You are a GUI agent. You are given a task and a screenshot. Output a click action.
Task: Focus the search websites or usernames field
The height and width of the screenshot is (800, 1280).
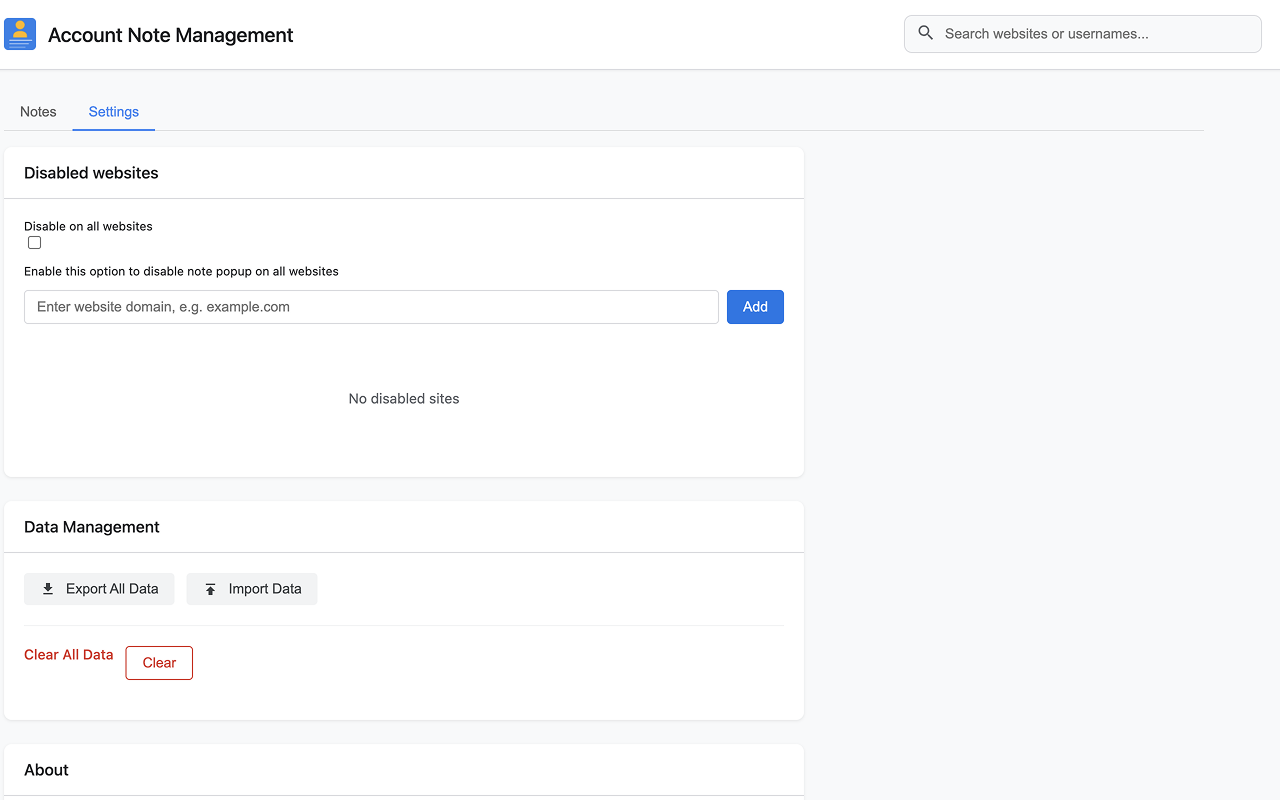pos(1095,34)
